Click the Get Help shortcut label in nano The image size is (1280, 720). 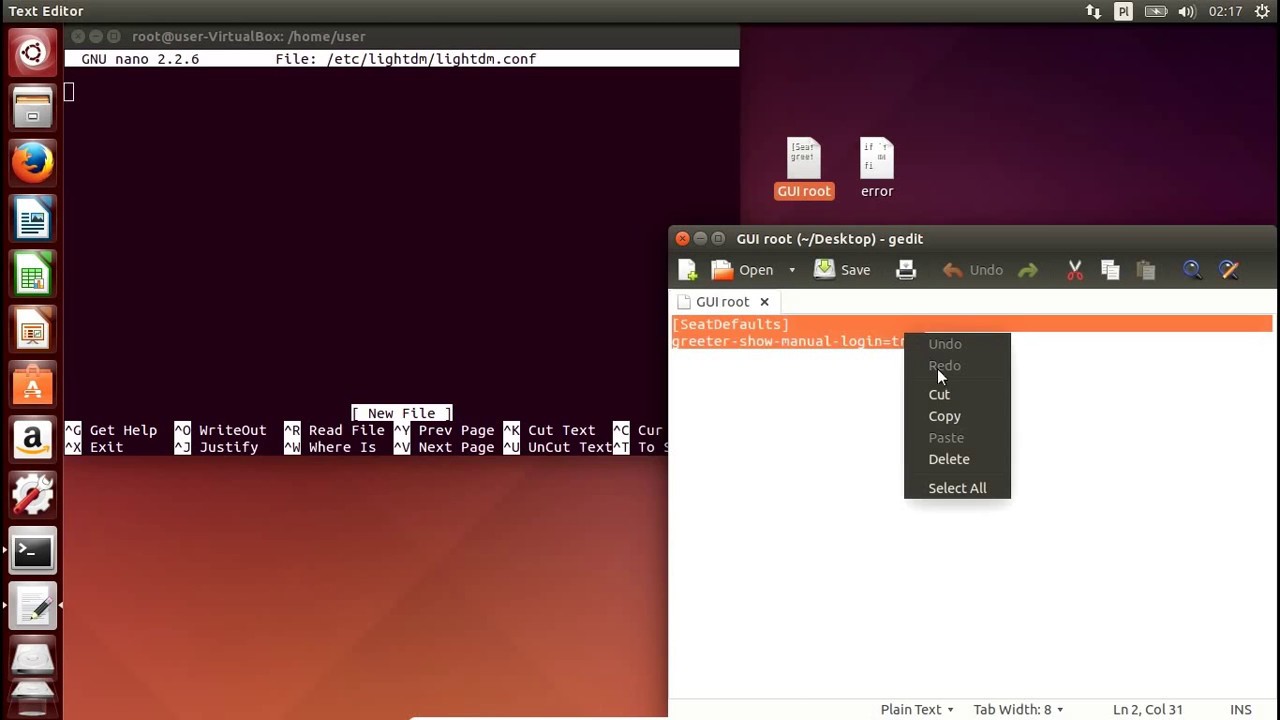(123, 430)
